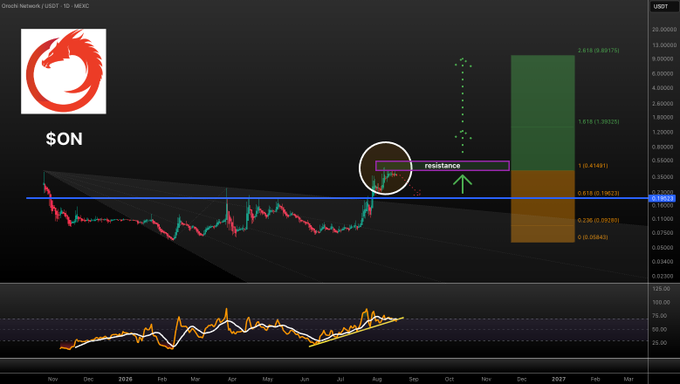
Task: Click the 9.00000 price scale value
Action: [664, 59]
